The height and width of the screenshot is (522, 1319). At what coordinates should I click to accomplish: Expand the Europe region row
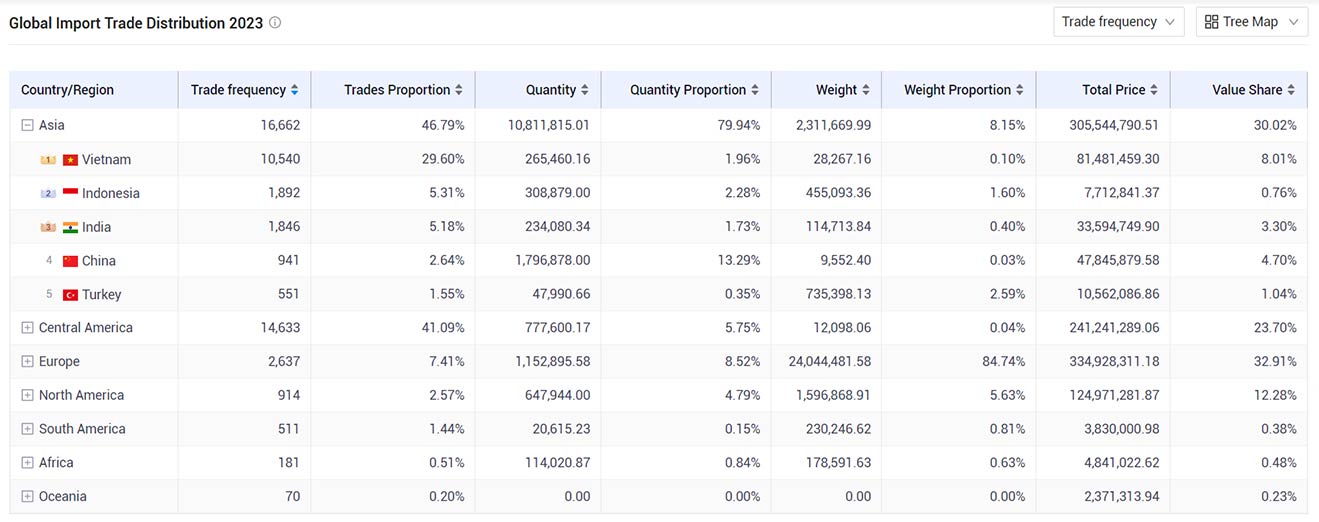27,362
